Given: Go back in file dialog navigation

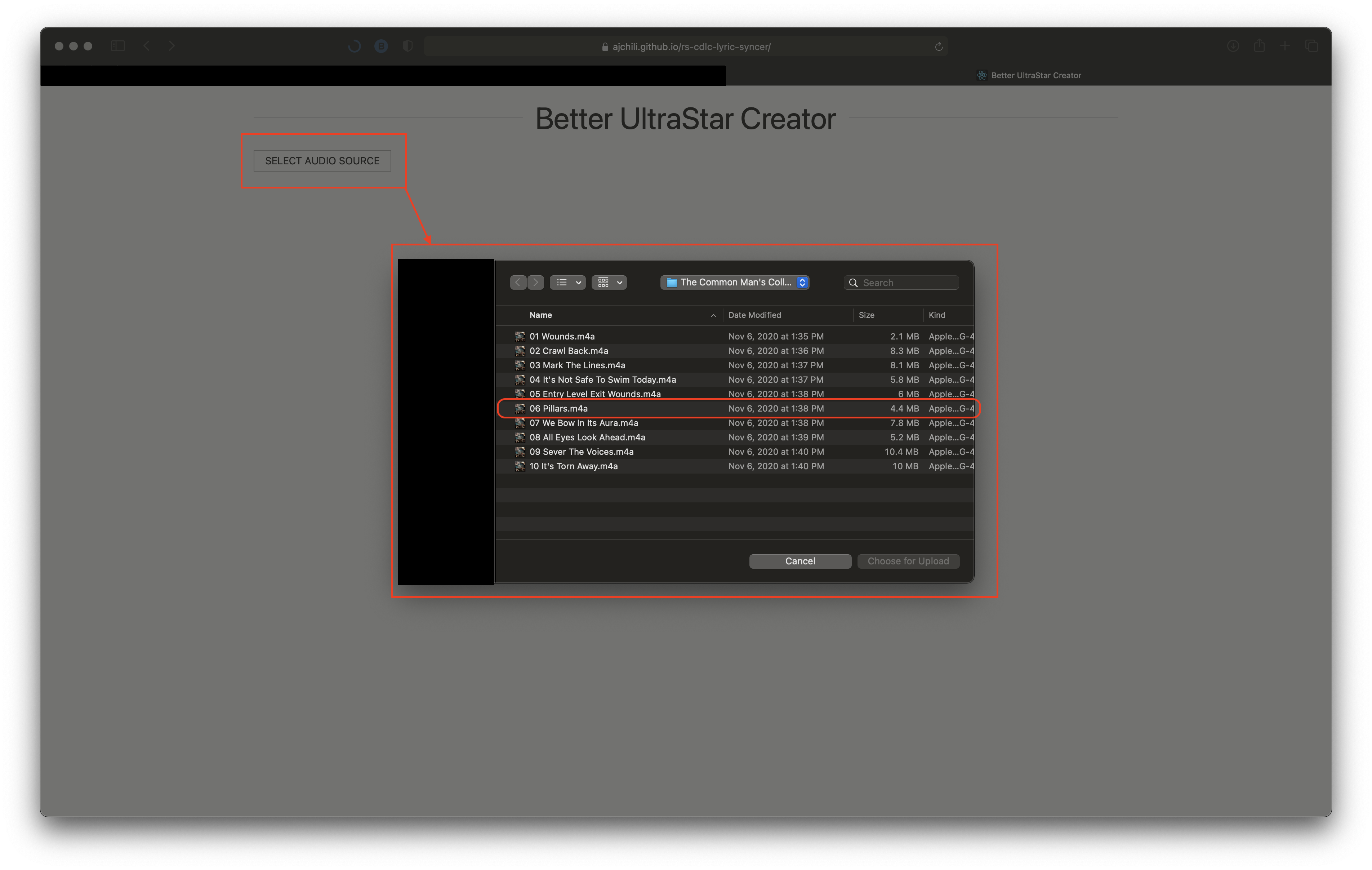Looking at the screenshot, I should tap(518, 282).
